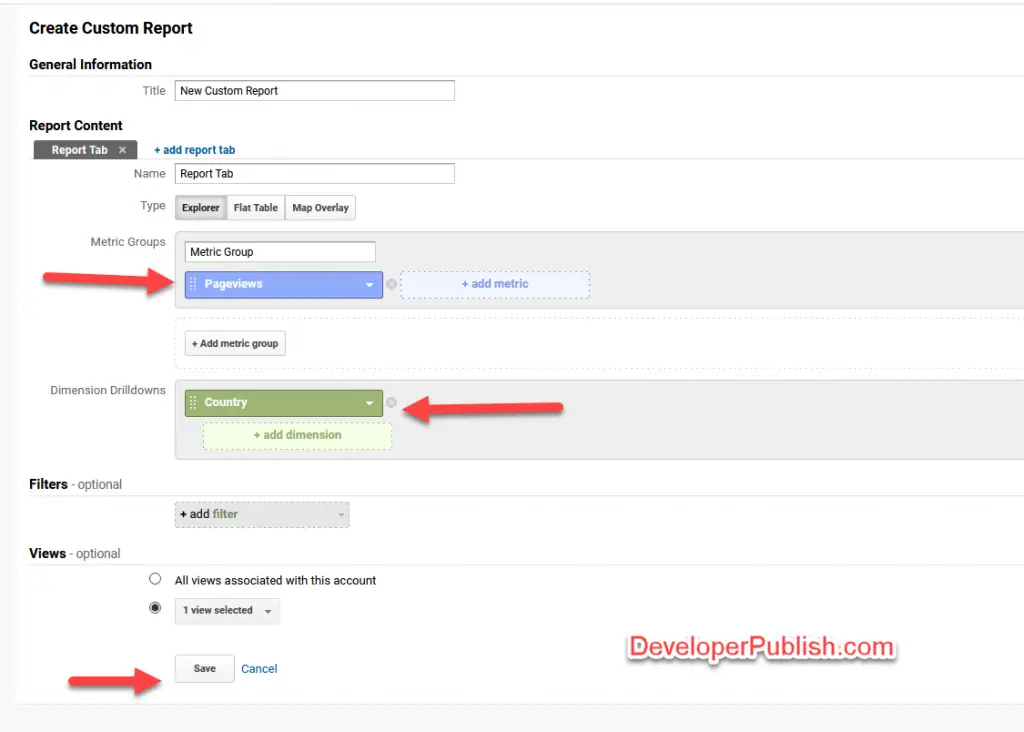
Task: Grab the Country dimension drag handle
Action: point(193,402)
